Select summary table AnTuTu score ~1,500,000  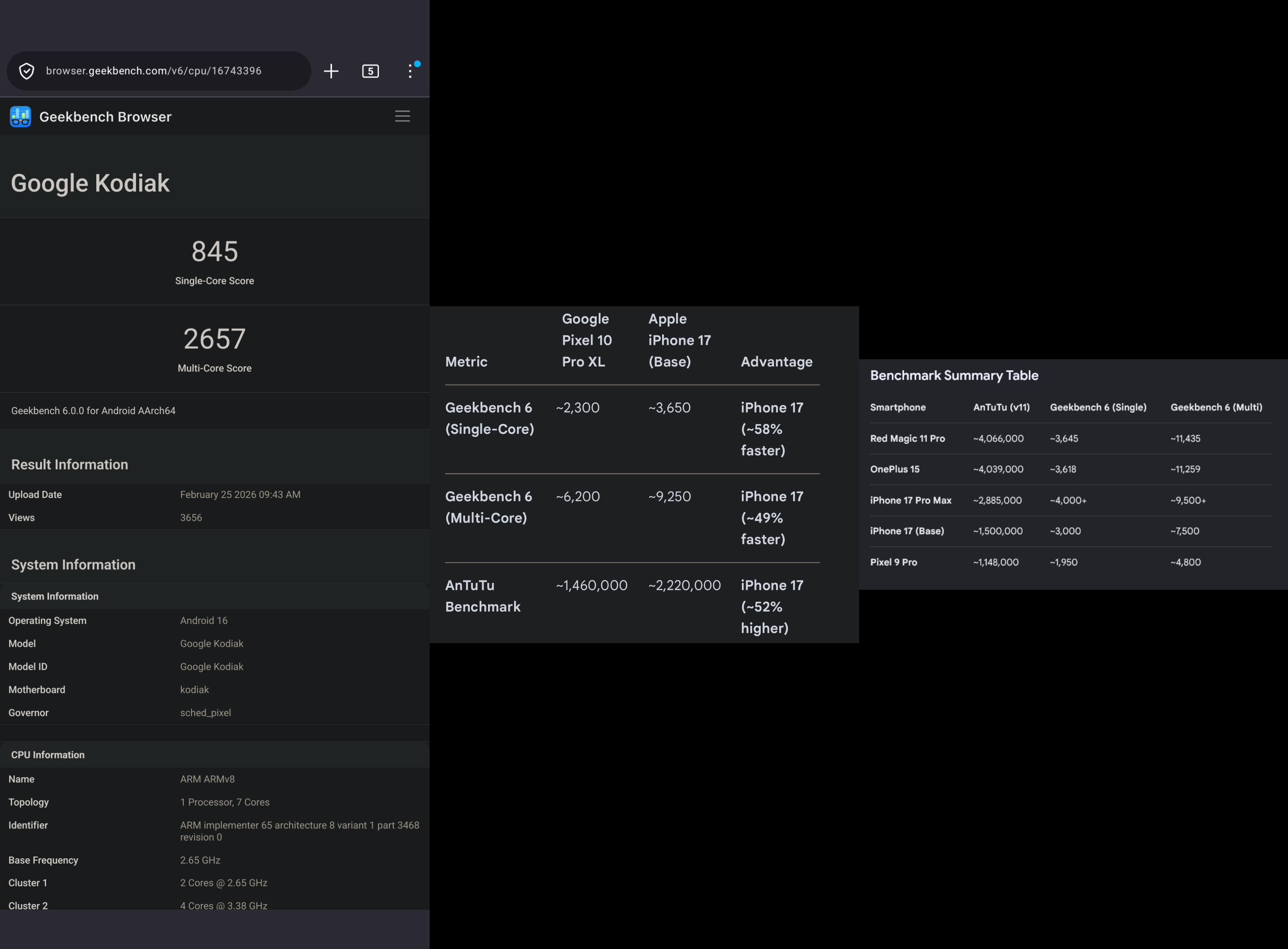(998, 531)
